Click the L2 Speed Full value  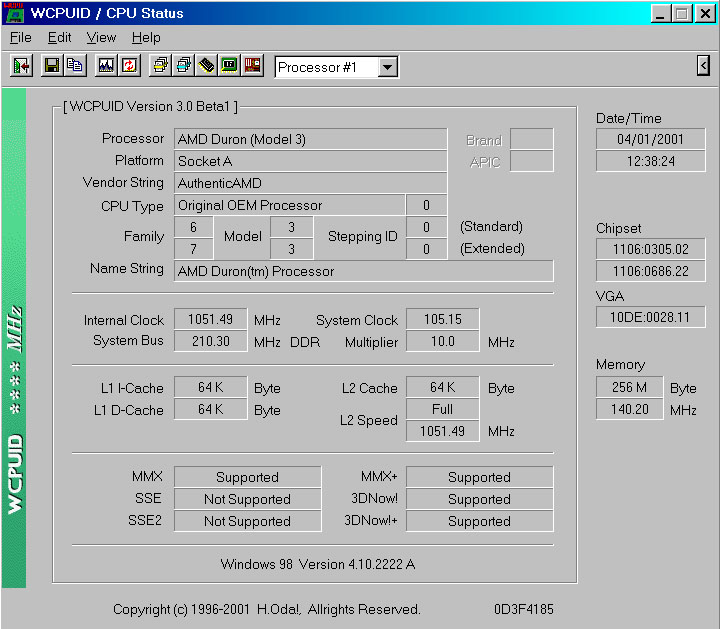coord(443,409)
